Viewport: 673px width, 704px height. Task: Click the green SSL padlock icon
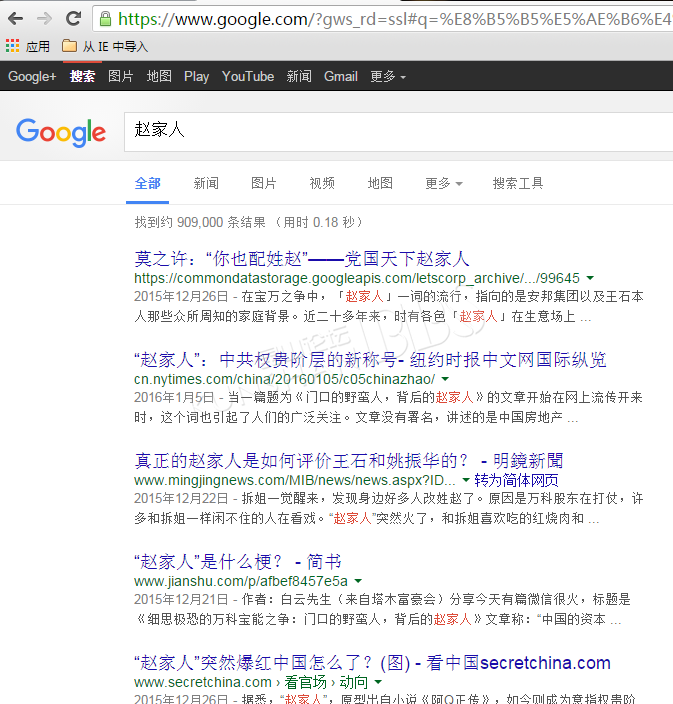click(106, 19)
